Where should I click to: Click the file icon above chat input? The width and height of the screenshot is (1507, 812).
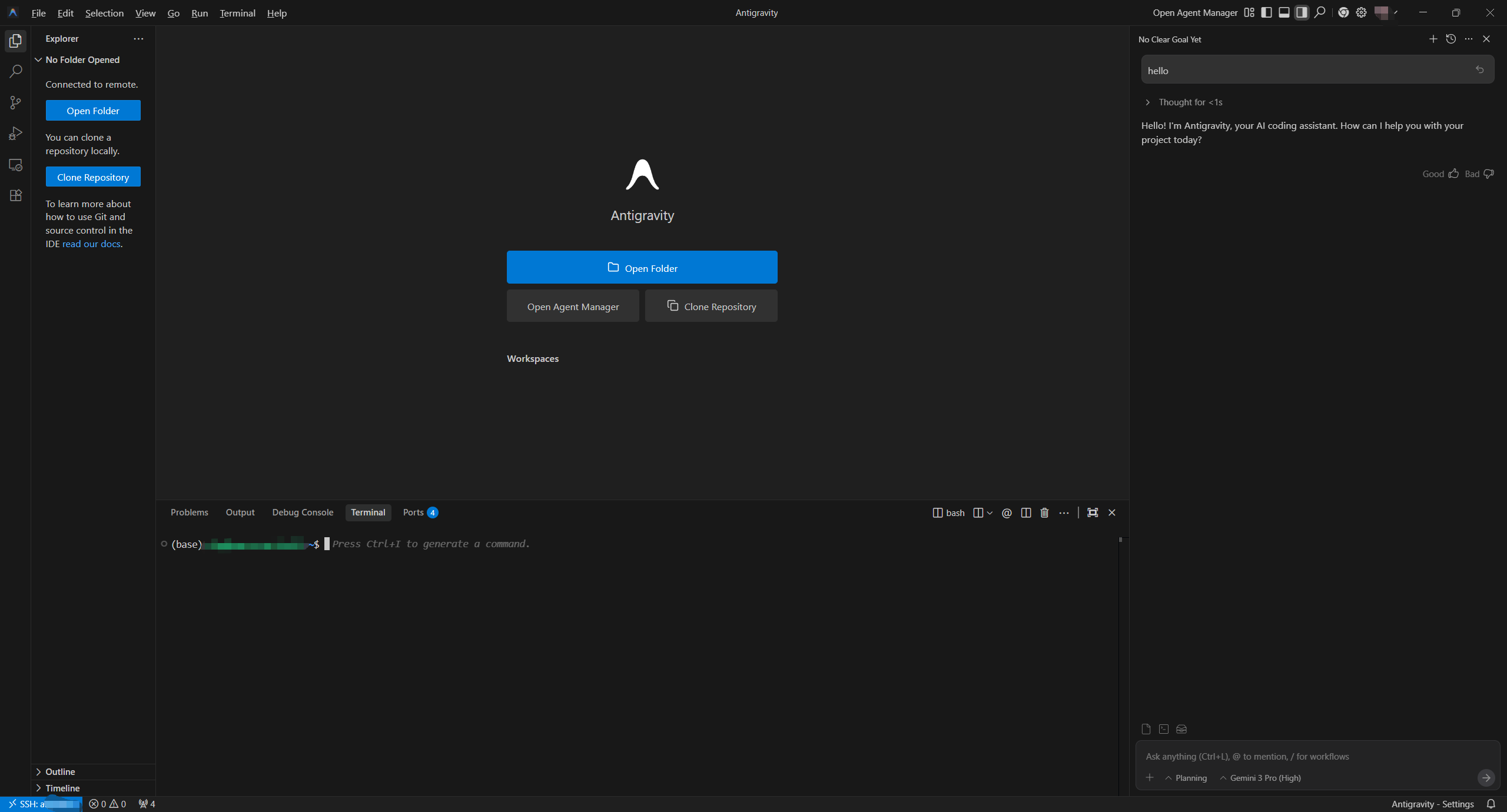[x=1146, y=729]
